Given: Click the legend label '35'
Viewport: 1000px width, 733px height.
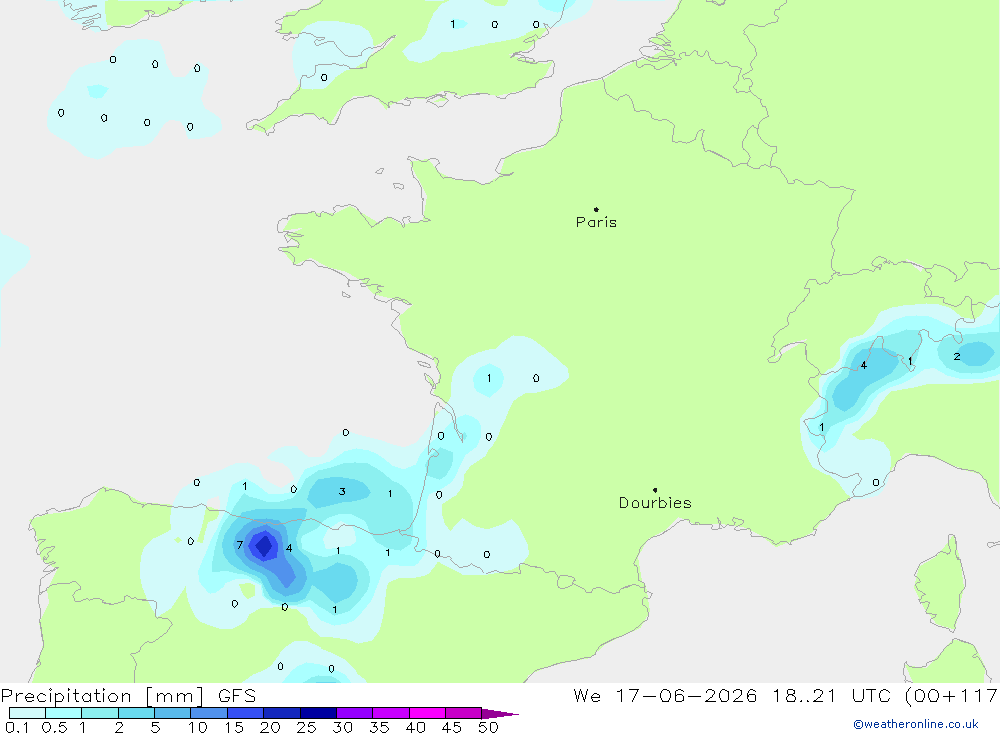Looking at the screenshot, I should click(379, 727).
